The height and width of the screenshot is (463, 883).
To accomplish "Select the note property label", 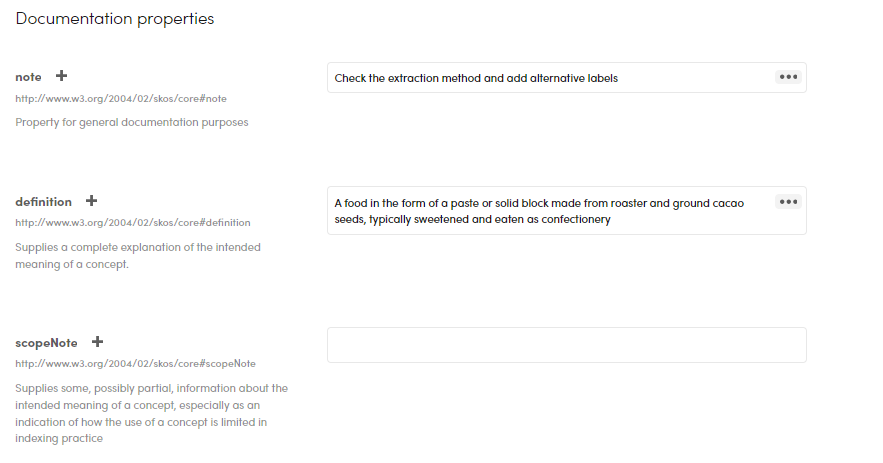I will 29,77.
